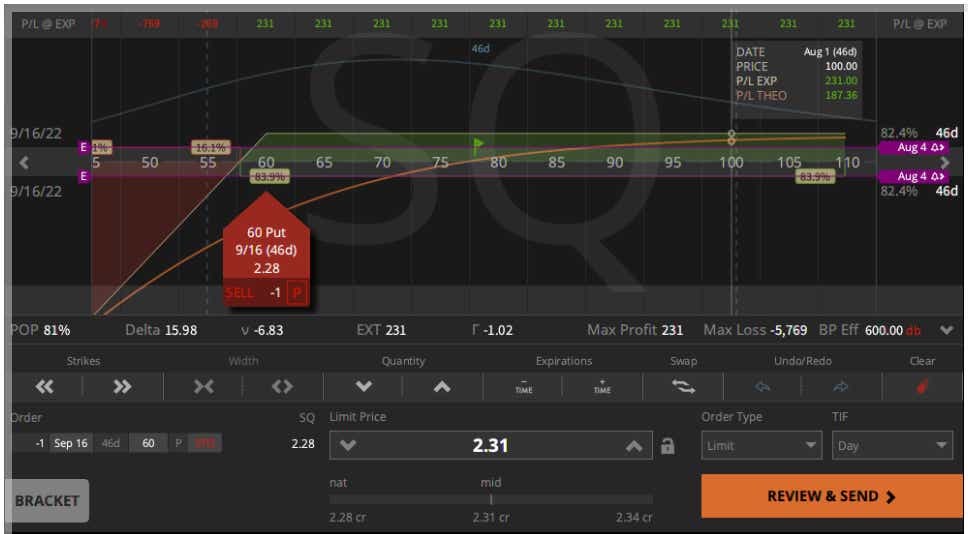Click the BRACKET button
The image size is (968, 534).
pyautogui.click(x=47, y=501)
